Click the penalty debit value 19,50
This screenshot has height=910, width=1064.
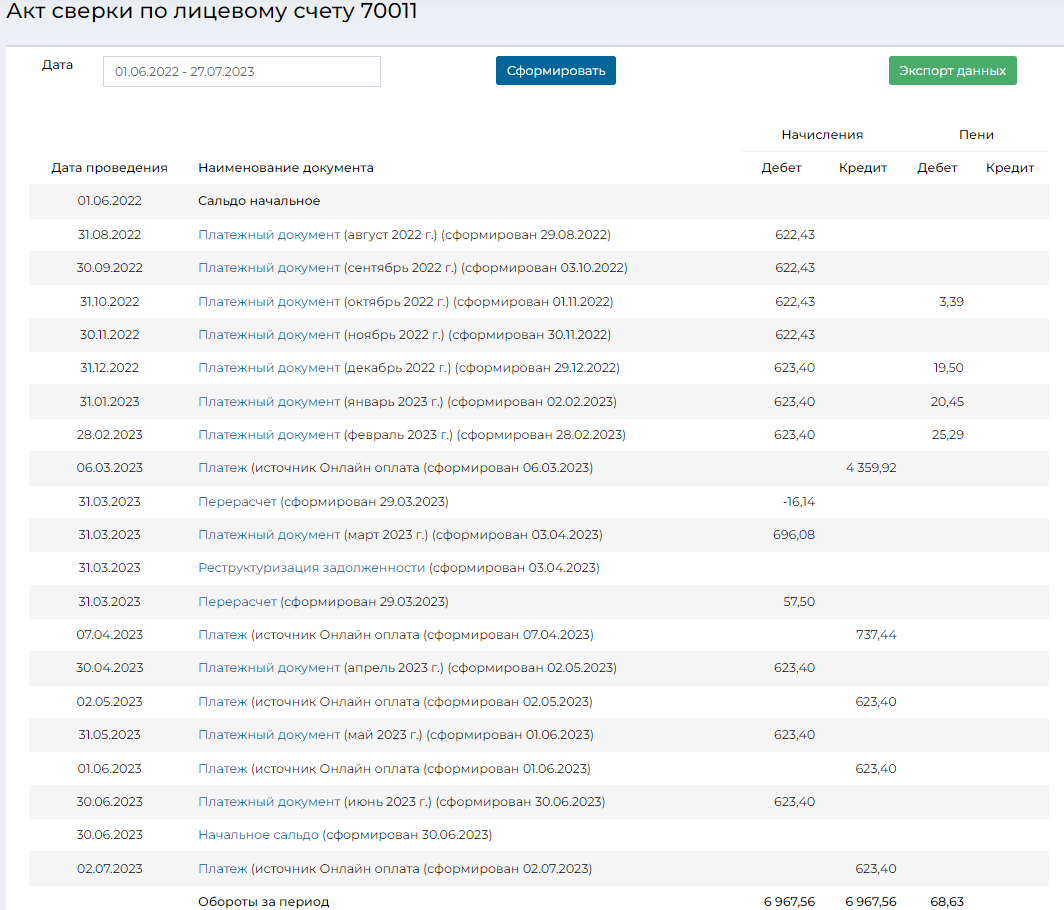[x=949, y=368]
